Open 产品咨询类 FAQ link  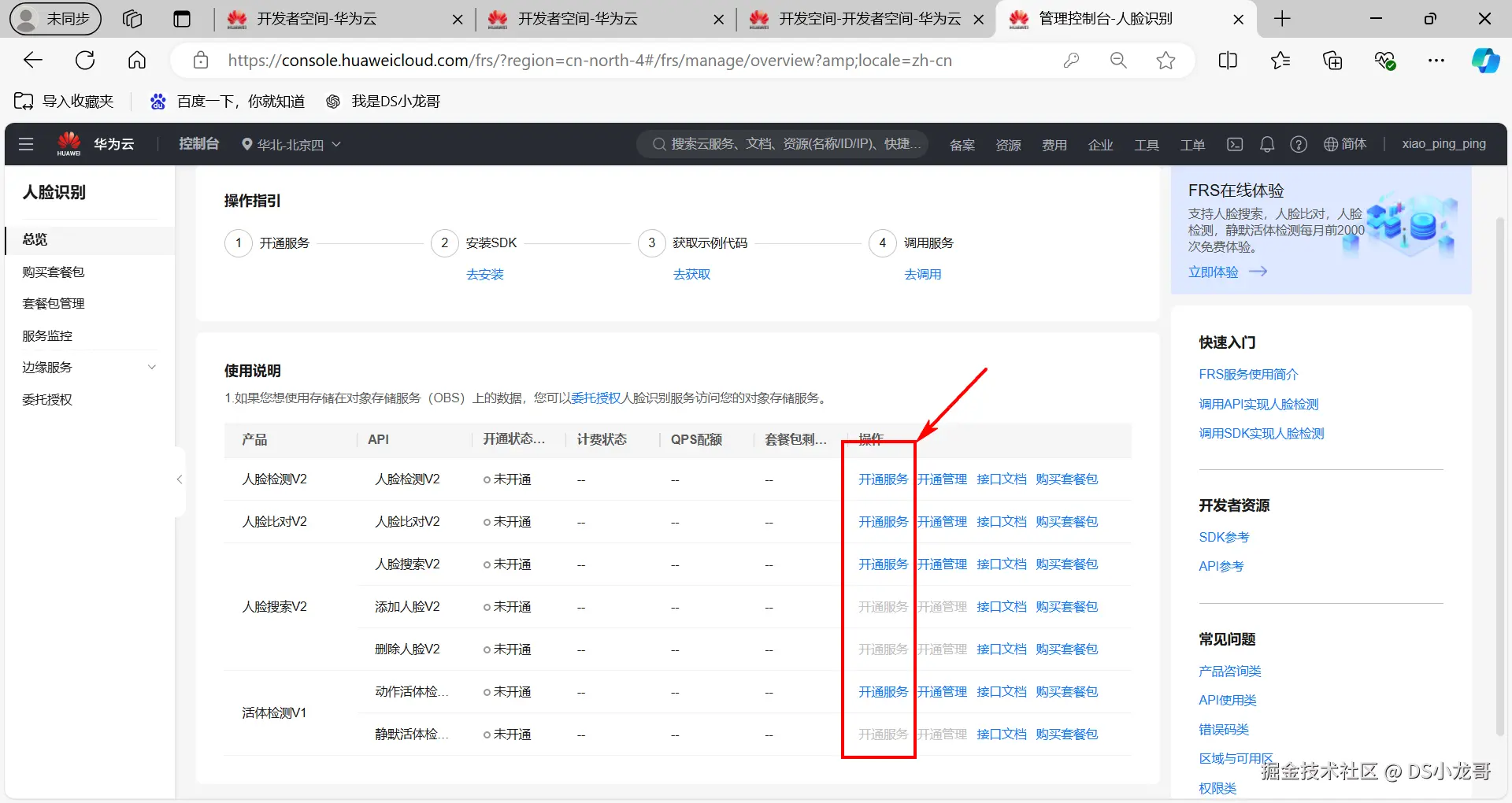click(x=1230, y=672)
